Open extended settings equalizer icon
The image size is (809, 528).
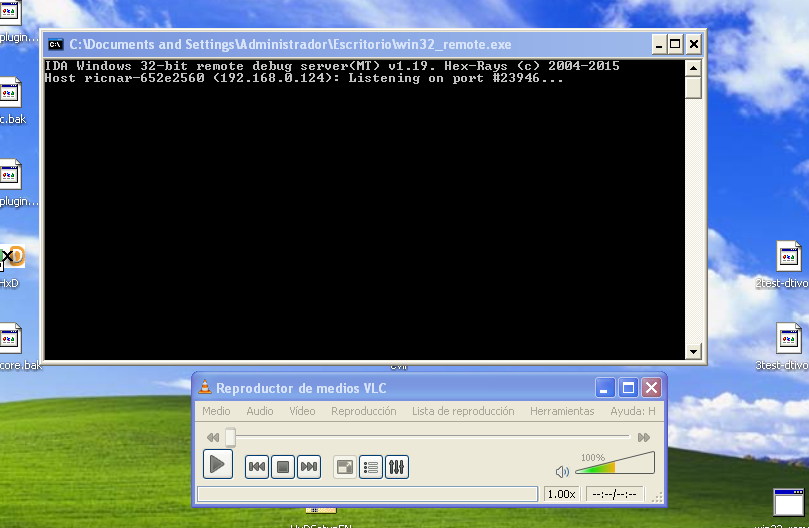pyautogui.click(x=397, y=466)
